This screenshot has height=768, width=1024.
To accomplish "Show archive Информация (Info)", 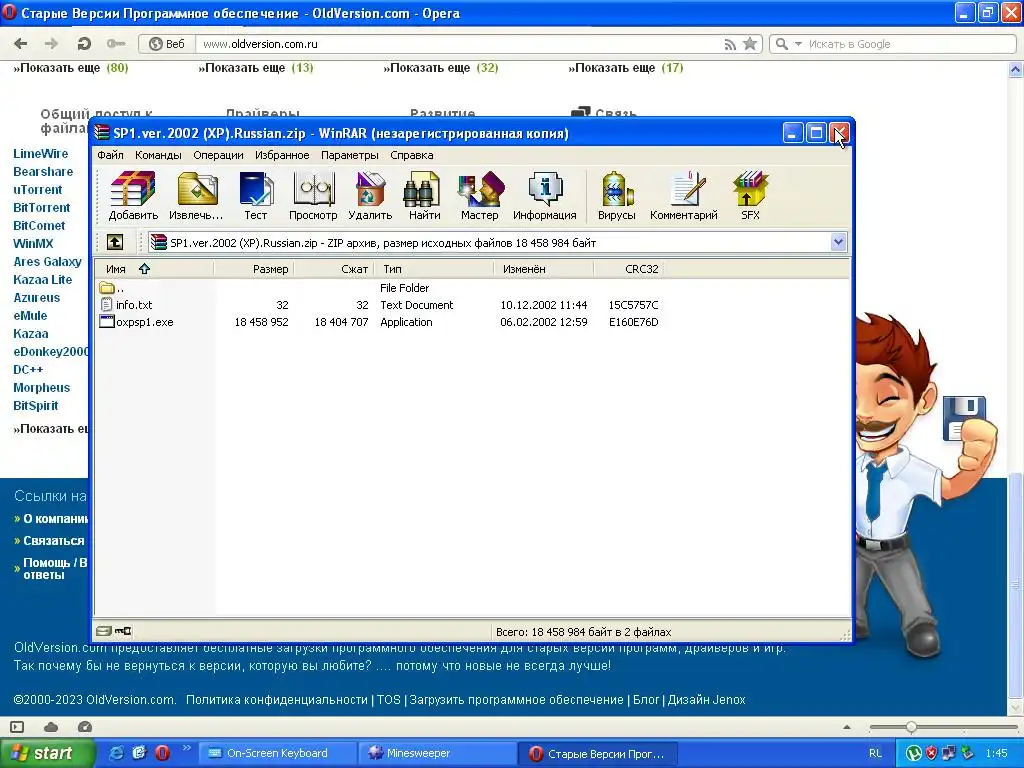I will point(545,195).
